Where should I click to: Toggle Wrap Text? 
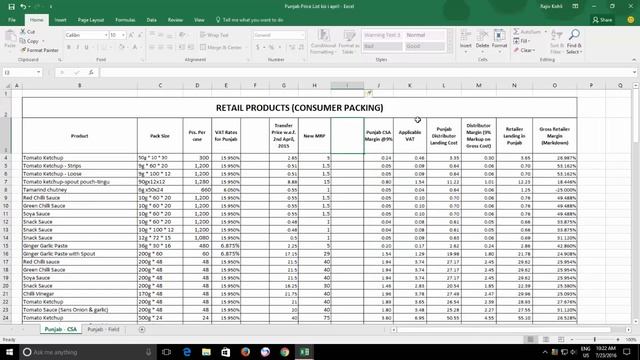click(x=214, y=35)
